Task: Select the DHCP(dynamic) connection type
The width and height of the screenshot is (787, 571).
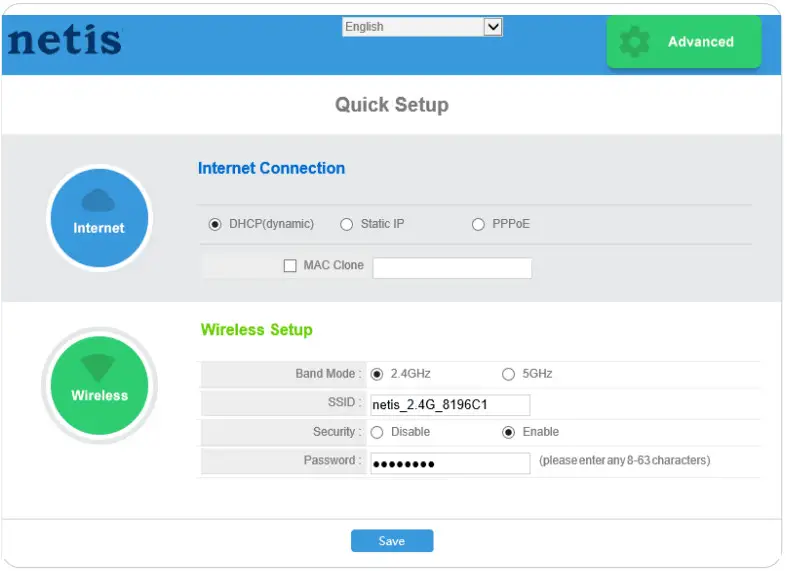Action: [215, 224]
